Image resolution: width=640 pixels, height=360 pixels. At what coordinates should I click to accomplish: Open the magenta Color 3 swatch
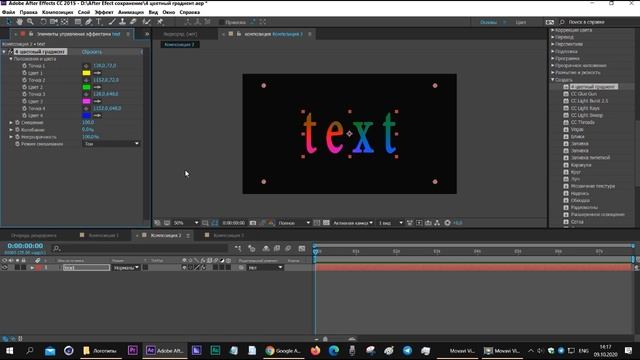pyautogui.click(x=87, y=101)
